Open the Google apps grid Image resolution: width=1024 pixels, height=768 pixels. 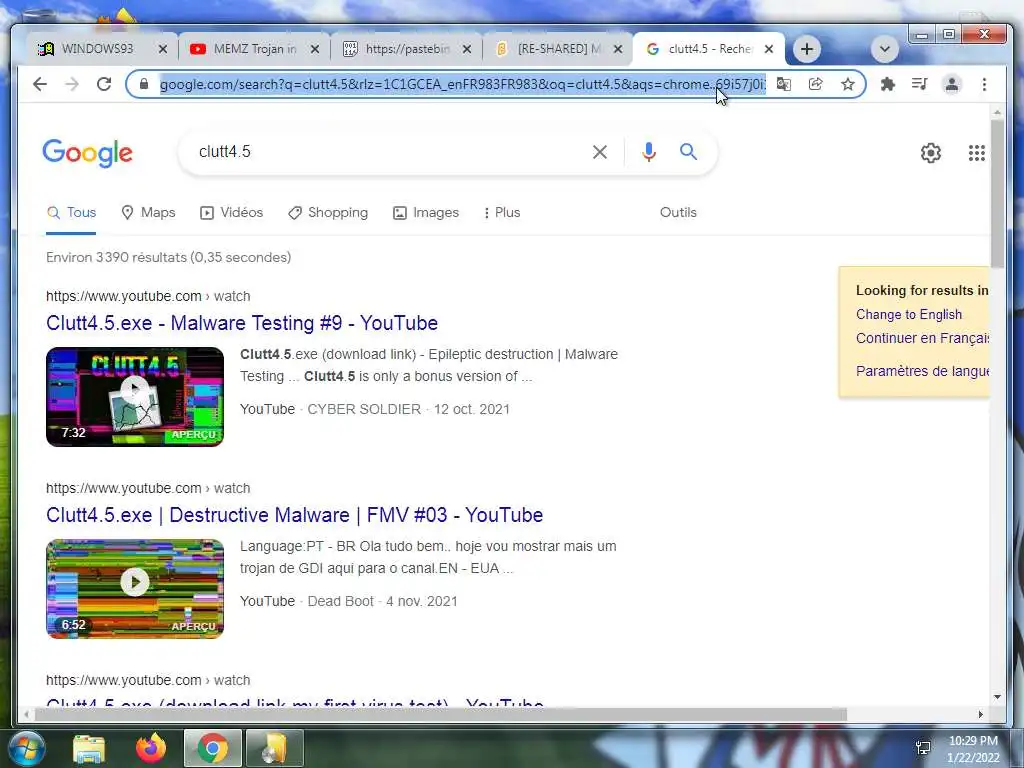tap(976, 153)
